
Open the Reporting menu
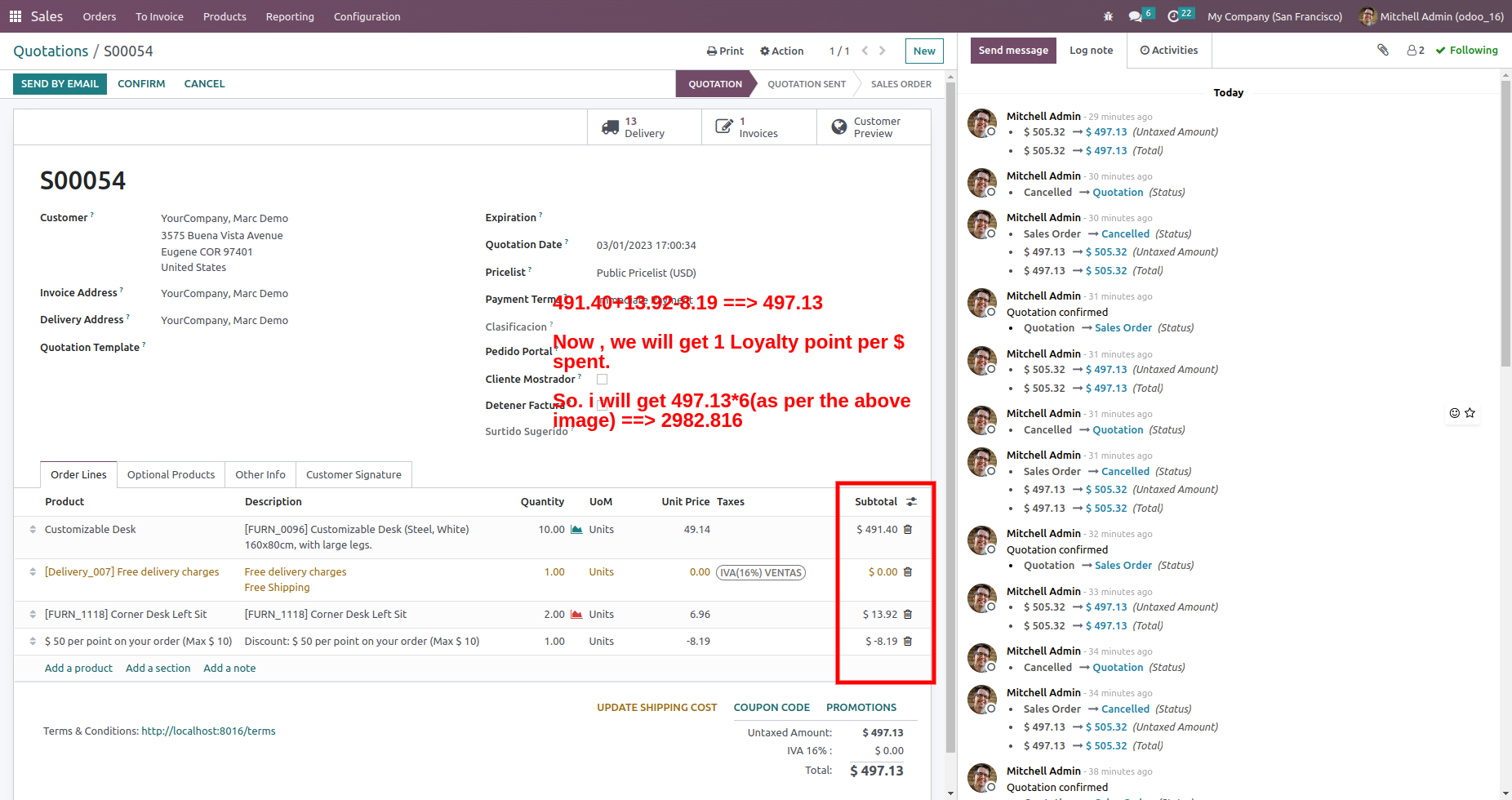pos(290,16)
